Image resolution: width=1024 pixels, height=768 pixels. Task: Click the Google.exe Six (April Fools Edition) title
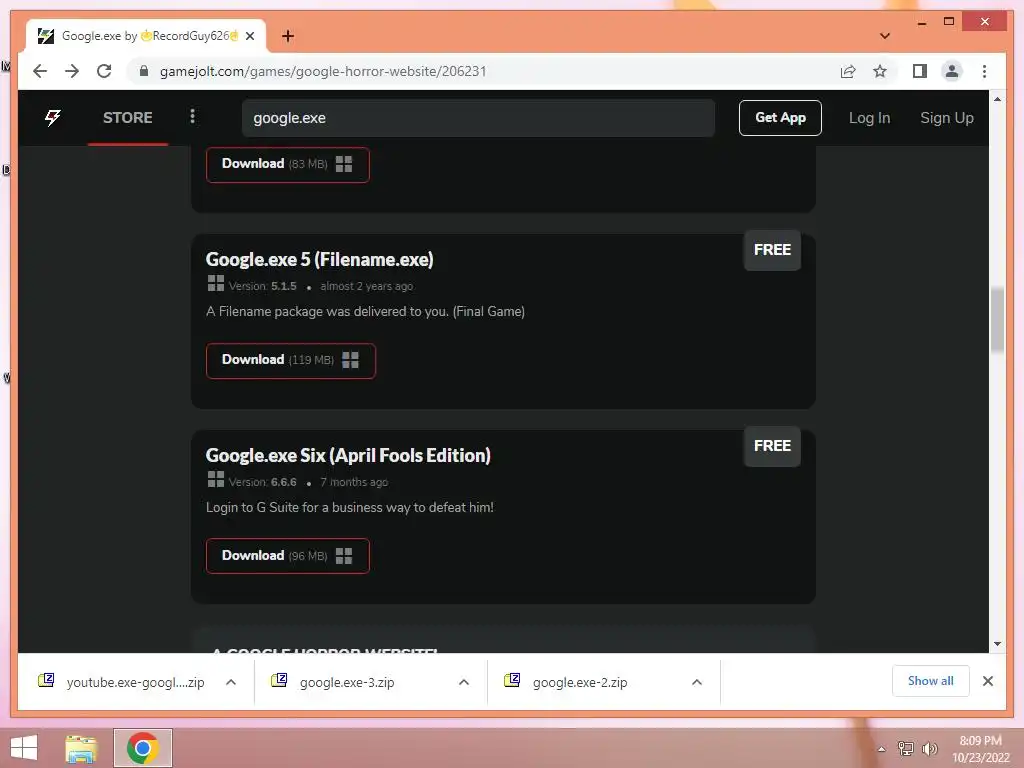pos(348,455)
